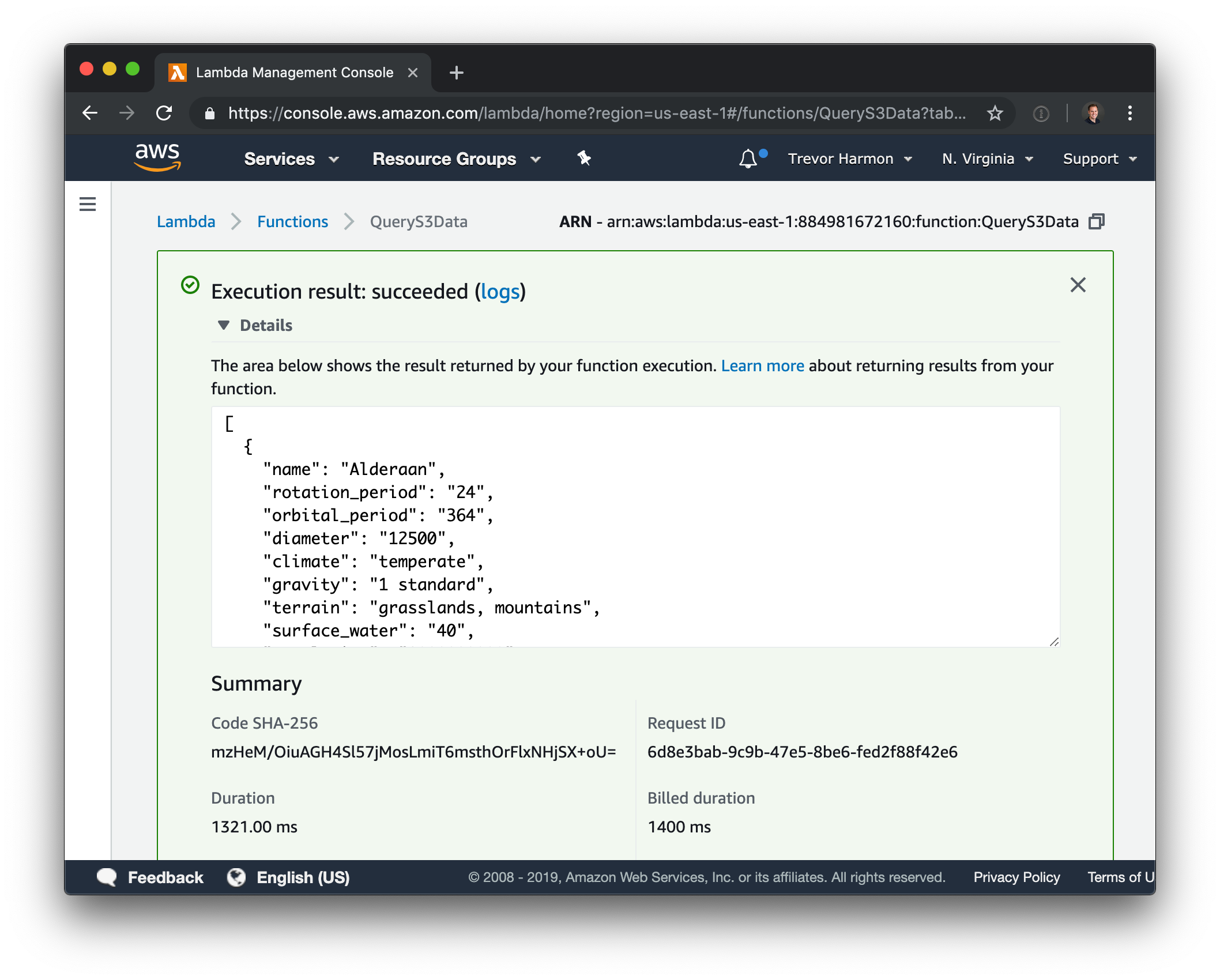Click the globe language icon
Image resolution: width=1220 pixels, height=980 pixels.
click(236, 877)
